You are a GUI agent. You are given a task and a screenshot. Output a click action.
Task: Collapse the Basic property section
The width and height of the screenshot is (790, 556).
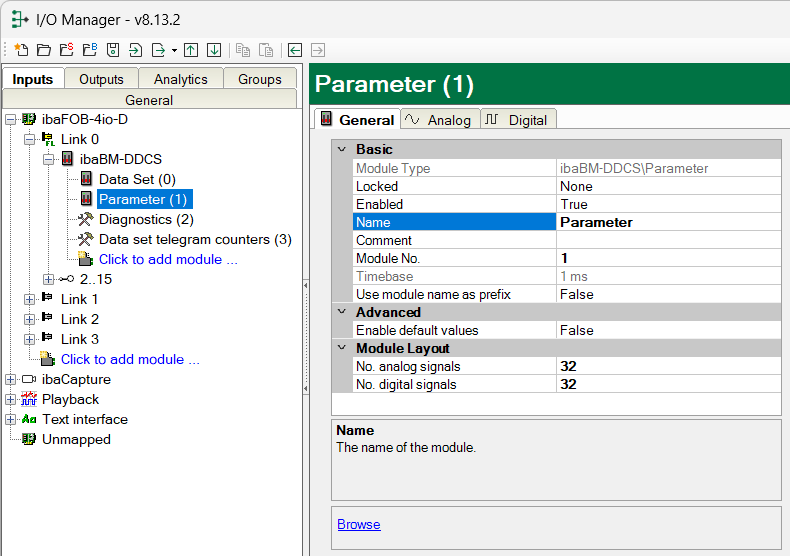[x=342, y=149]
